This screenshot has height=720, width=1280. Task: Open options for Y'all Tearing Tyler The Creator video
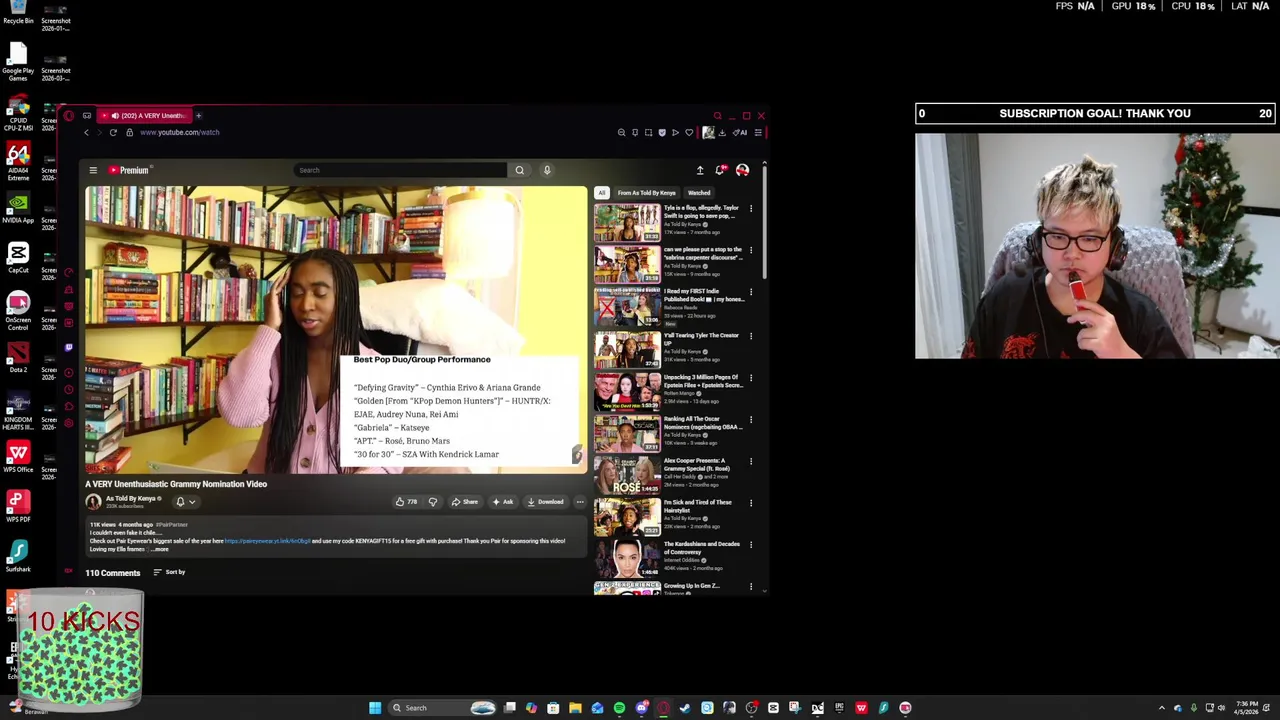pos(751,336)
